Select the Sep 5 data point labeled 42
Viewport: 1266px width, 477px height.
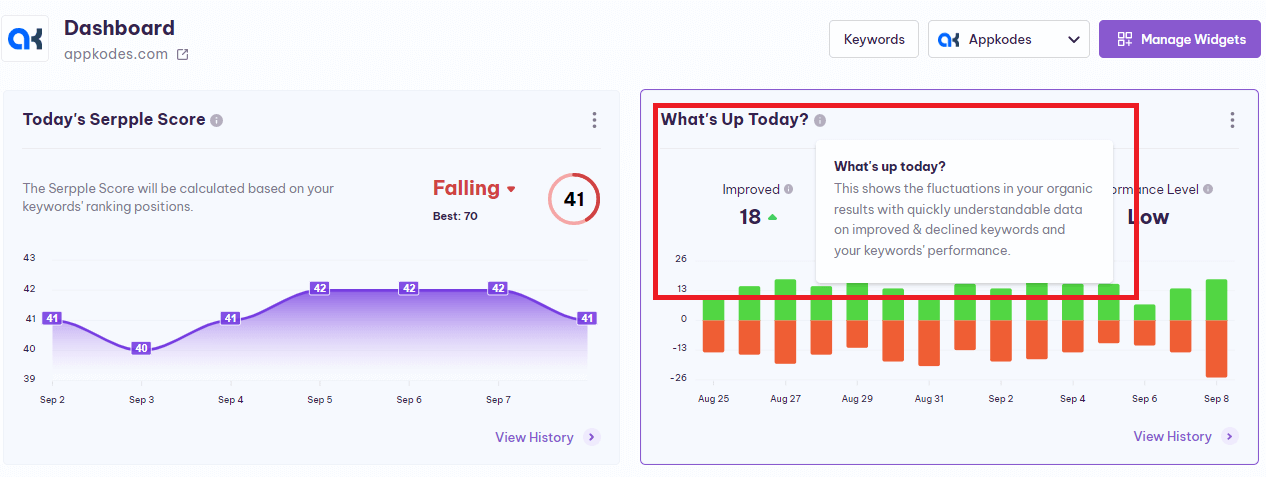320,288
